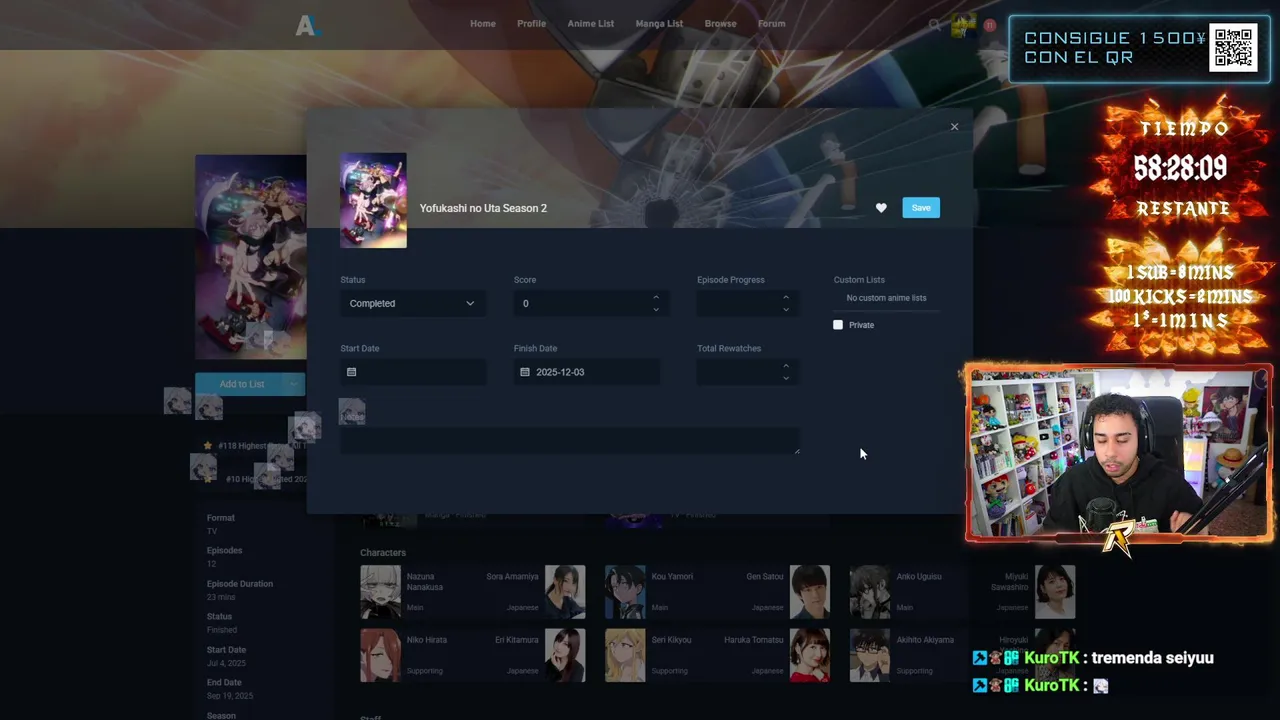
Task: Raise Episode Progress with the up arrow
Action: [x=786, y=297]
